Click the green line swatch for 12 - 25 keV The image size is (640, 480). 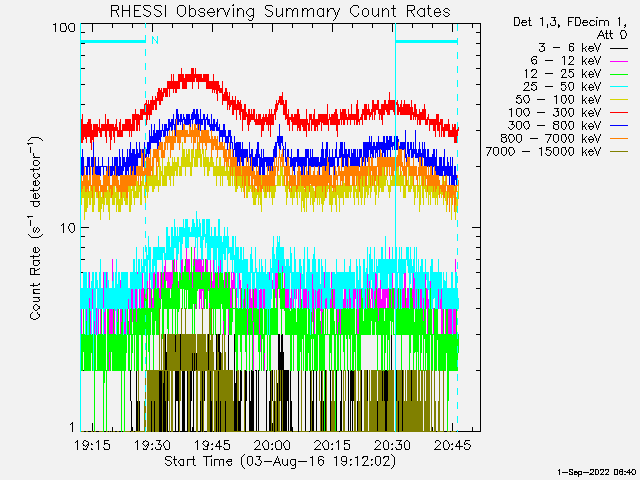619,74
